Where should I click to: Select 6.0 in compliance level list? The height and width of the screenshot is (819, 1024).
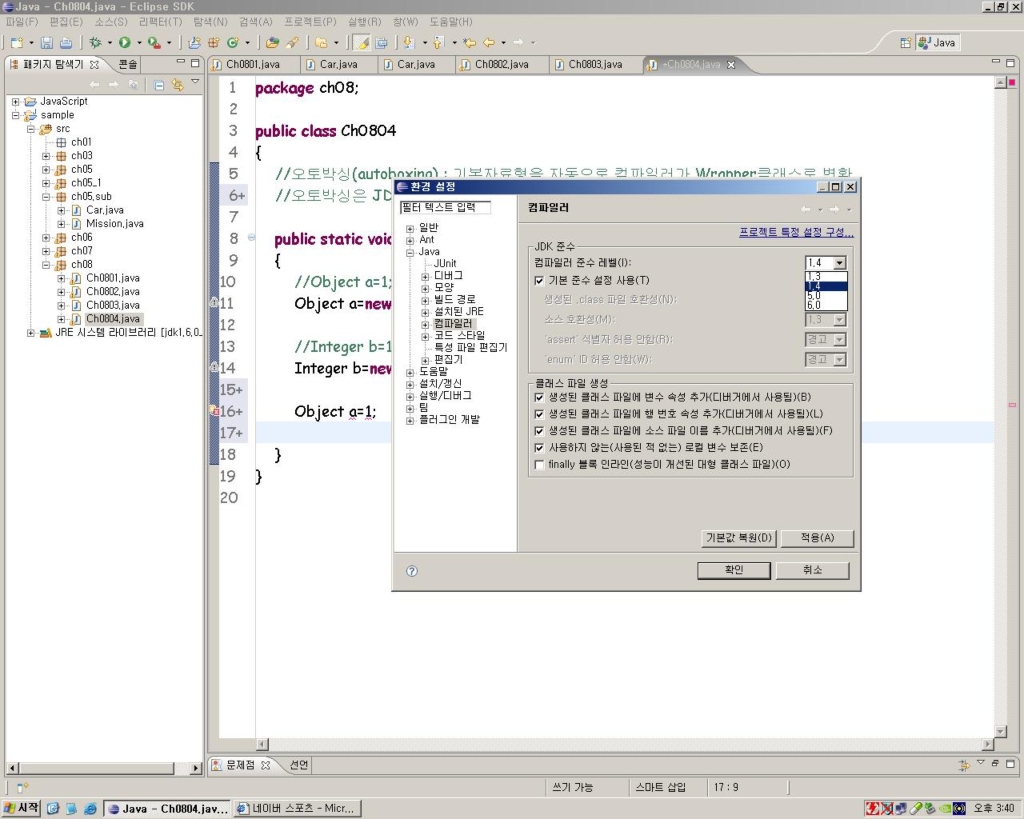[826, 305]
